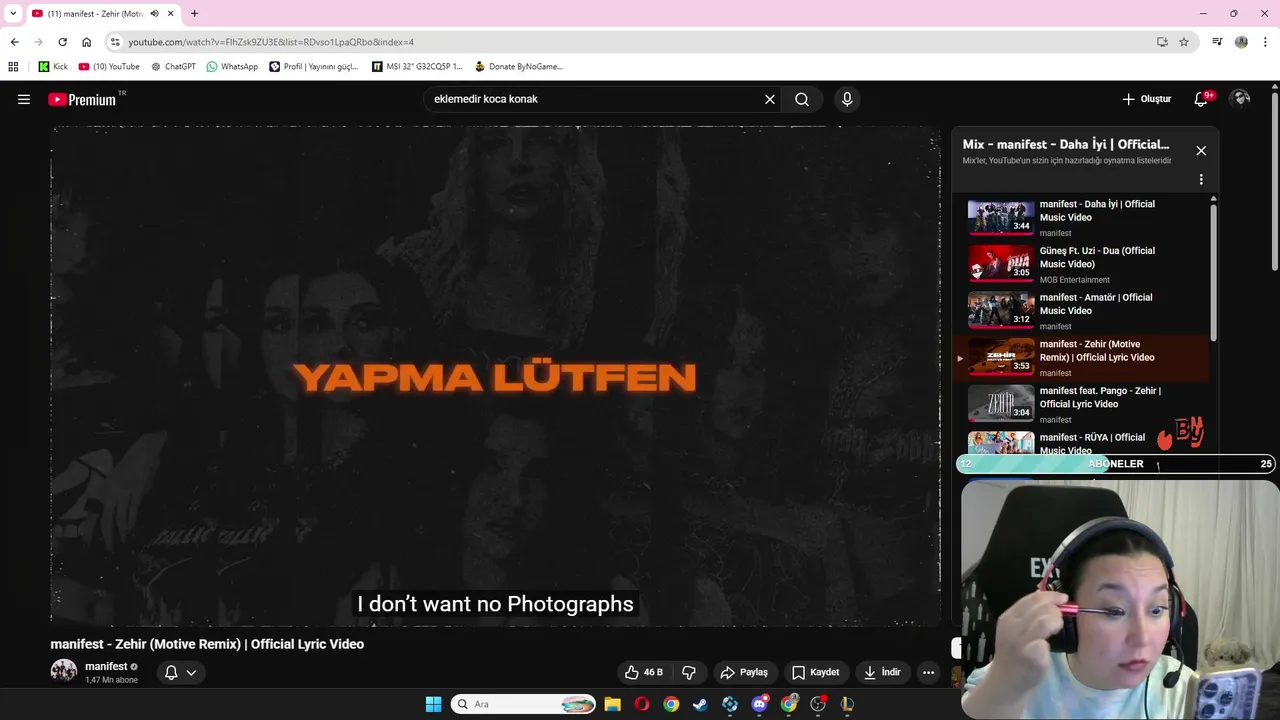The width and height of the screenshot is (1280, 720).
Task: Open the (10) YouTube bookmark
Action: click(x=109, y=67)
